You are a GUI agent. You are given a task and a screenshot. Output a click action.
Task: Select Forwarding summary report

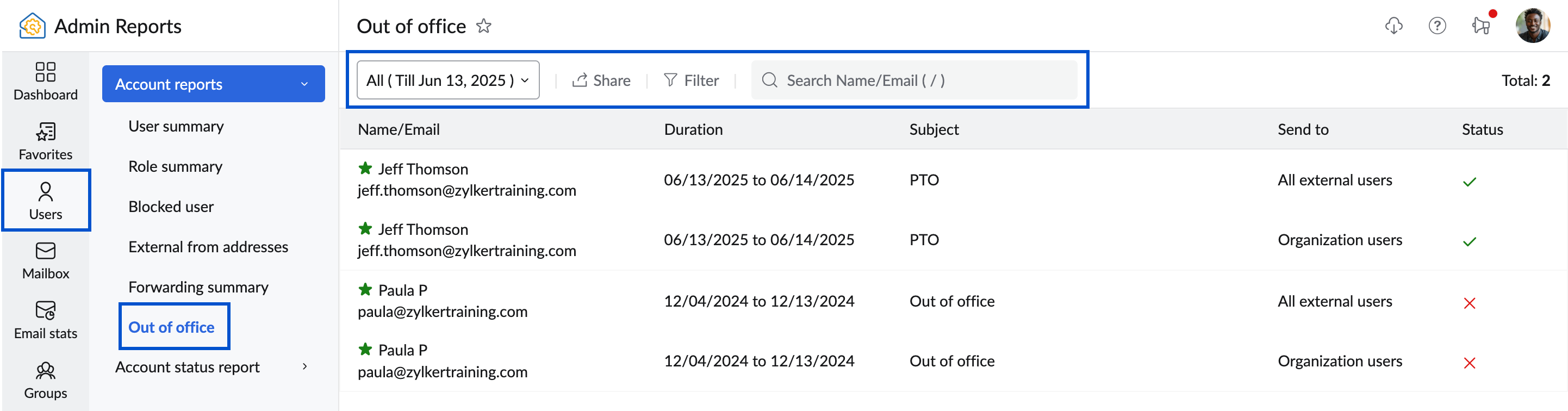(198, 287)
